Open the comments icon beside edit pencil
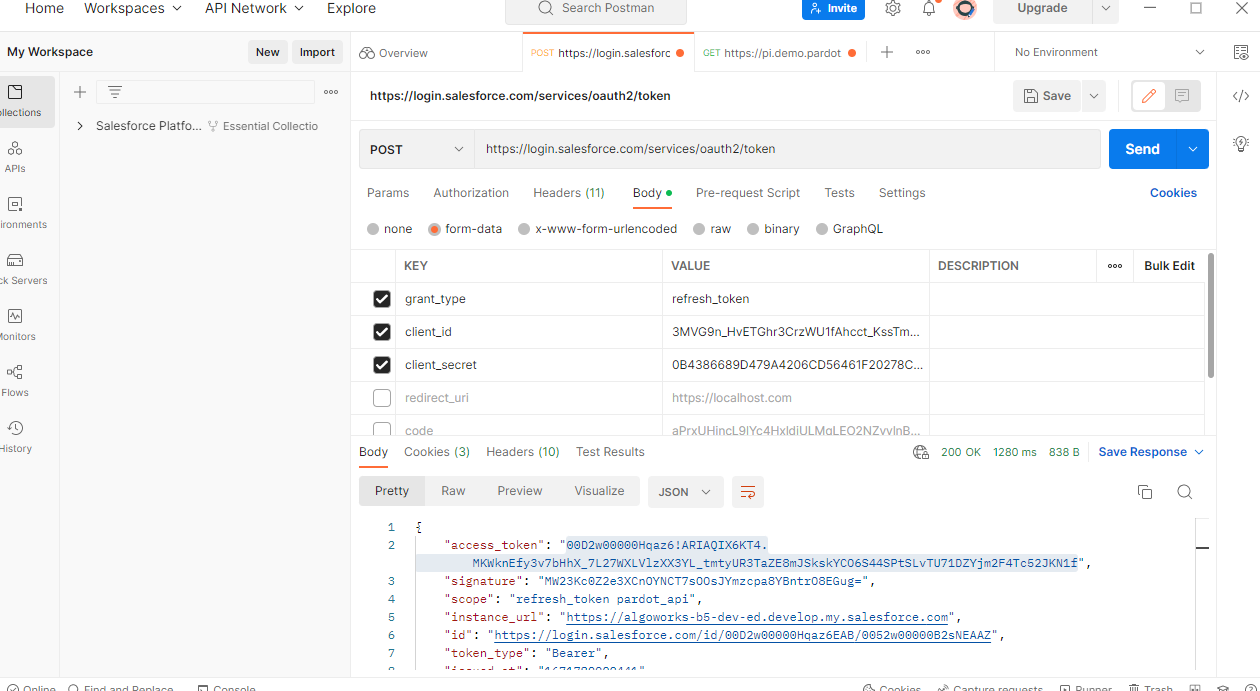1260x691 pixels. (1182, 96)
